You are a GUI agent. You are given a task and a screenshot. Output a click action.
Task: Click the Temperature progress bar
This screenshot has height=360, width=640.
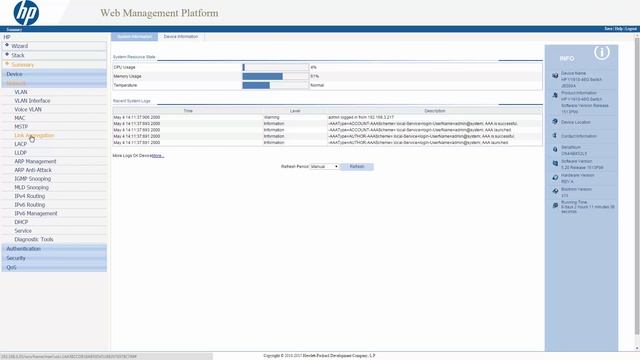click(276, 85)
